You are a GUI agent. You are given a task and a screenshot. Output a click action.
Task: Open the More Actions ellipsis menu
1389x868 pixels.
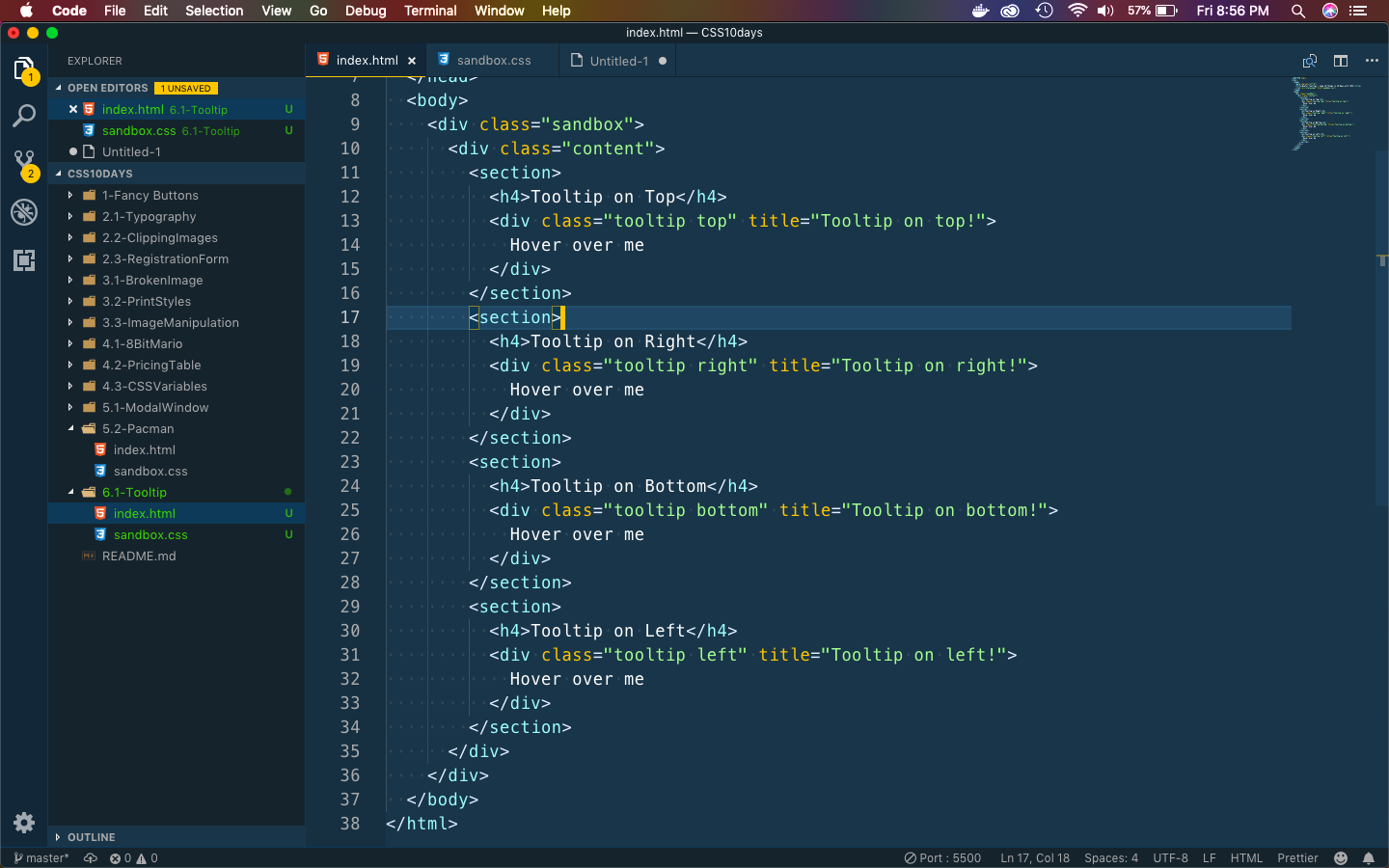click(1372, 61)
